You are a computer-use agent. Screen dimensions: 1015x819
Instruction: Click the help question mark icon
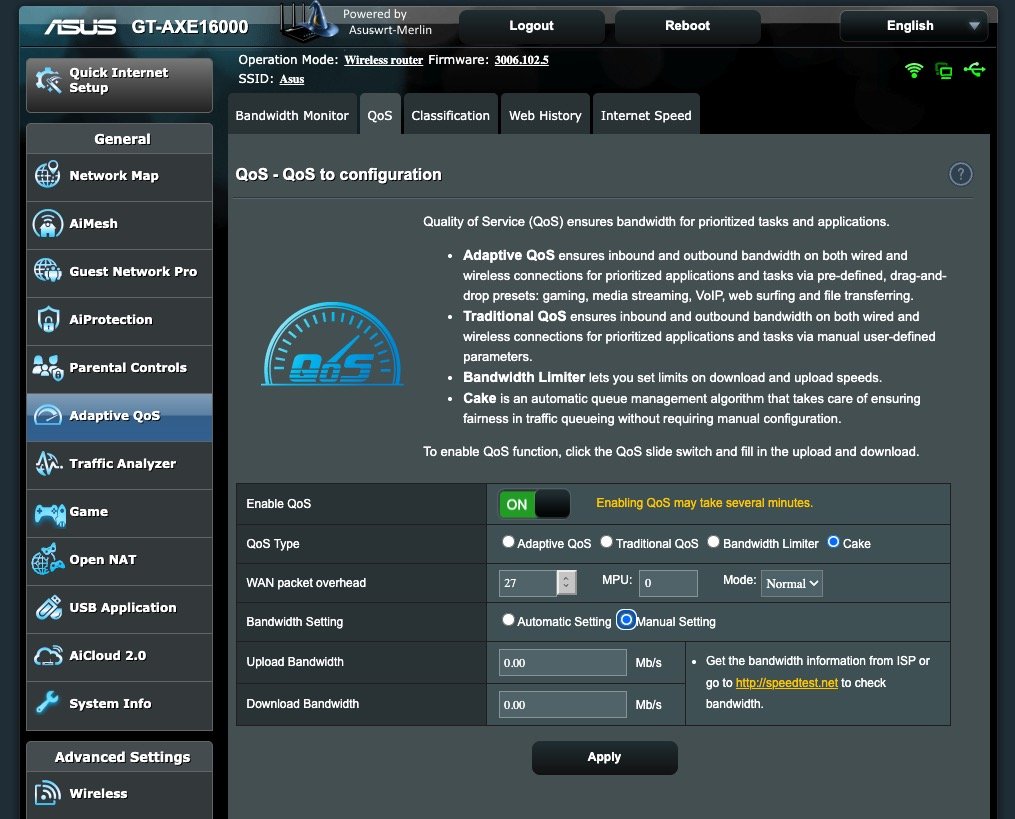coord(960,174)
